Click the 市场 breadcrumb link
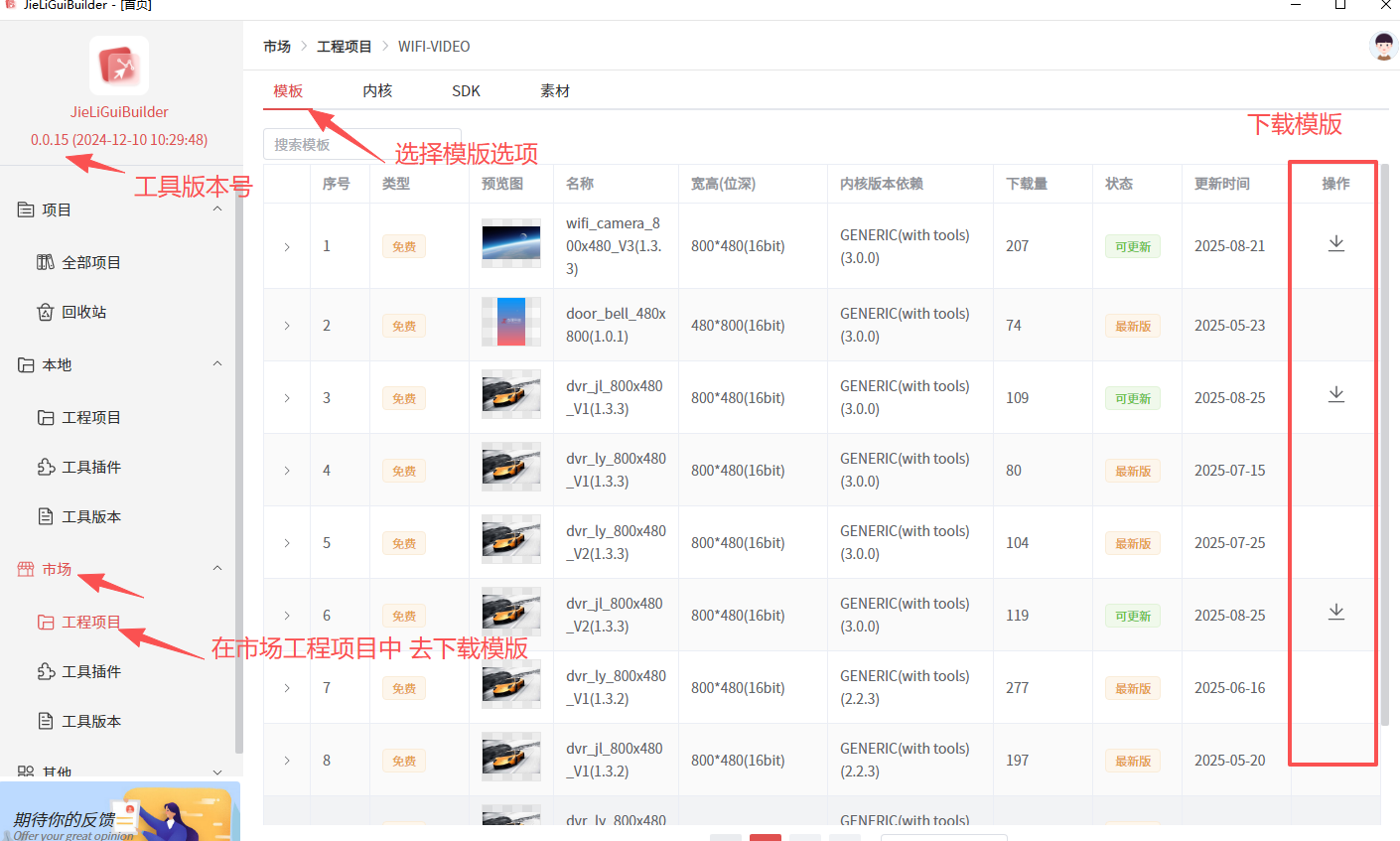Screen dimensions: 1400x841 (277, 47)
